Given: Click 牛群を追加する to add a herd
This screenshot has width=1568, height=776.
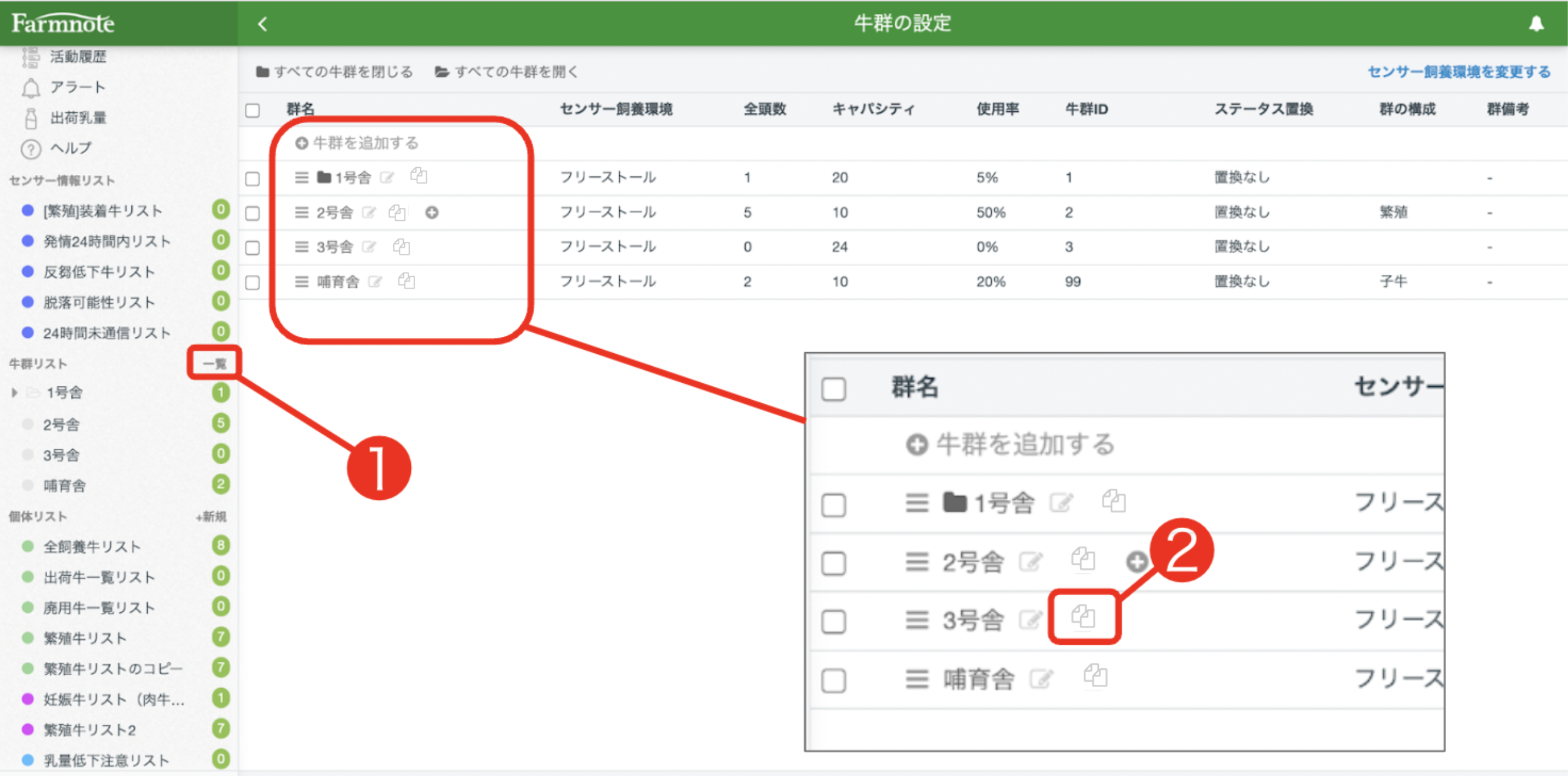Looking at the screenshot, I should click(x=357, y=143).
